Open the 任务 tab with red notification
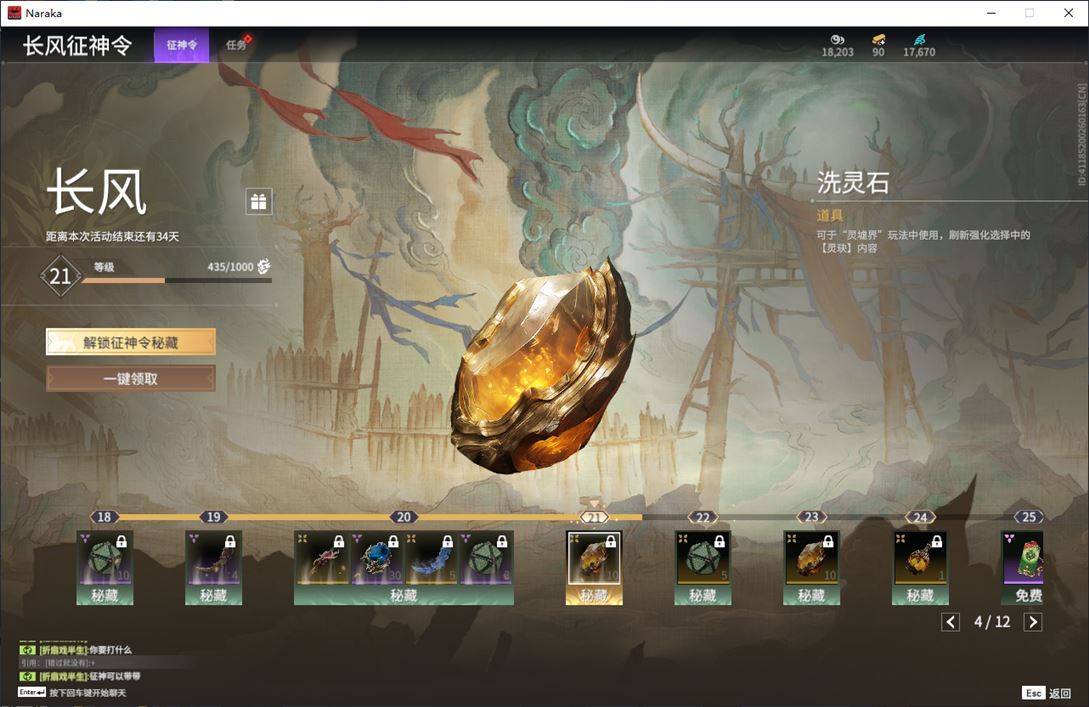This screenshot has height=707, width=1089. [x=237, y=45]
